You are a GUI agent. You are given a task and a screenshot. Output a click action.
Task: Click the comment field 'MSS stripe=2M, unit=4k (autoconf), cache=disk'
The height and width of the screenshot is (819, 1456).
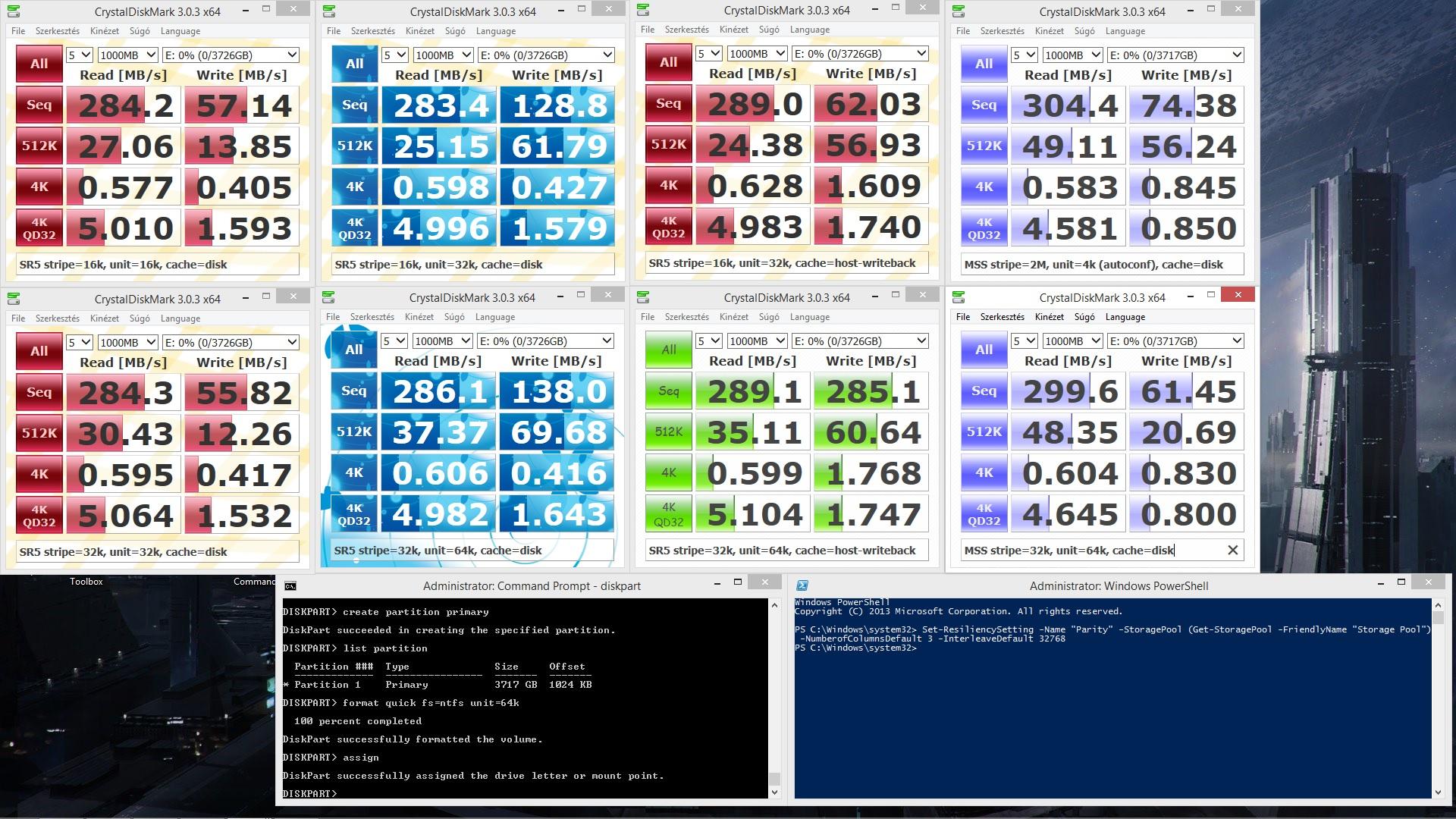pos(1103,265)
